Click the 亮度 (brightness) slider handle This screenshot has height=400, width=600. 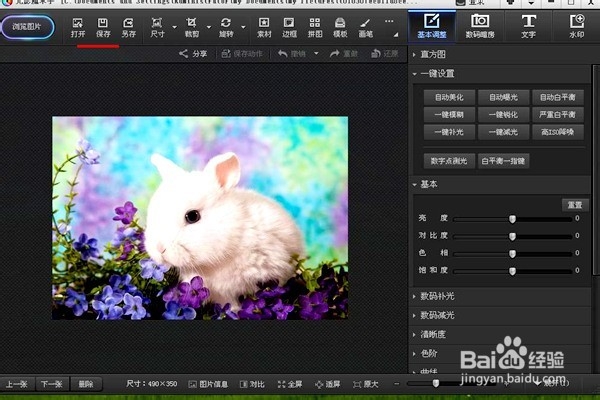pos(512,219)
